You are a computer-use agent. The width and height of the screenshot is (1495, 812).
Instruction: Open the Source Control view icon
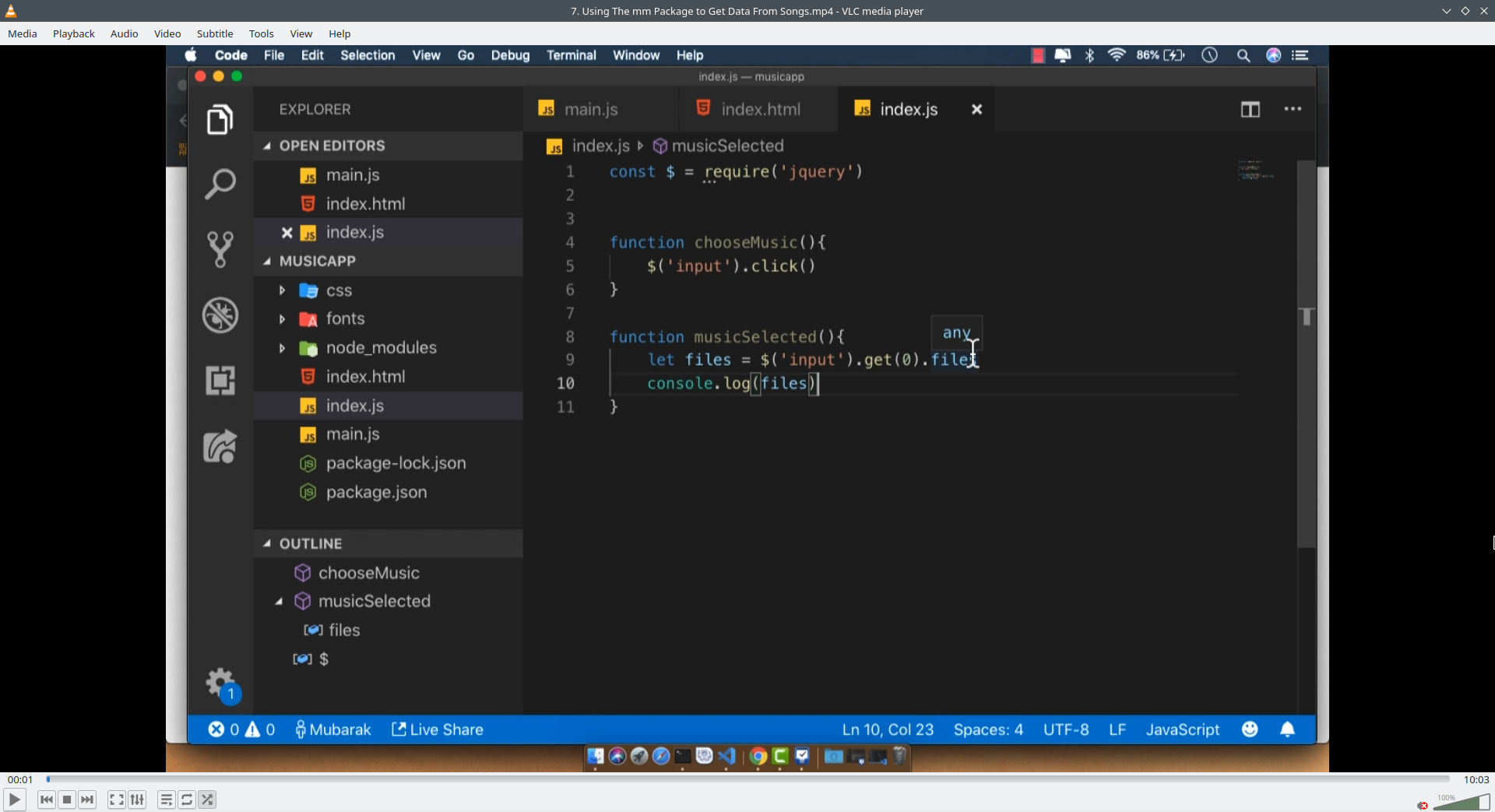220,250
